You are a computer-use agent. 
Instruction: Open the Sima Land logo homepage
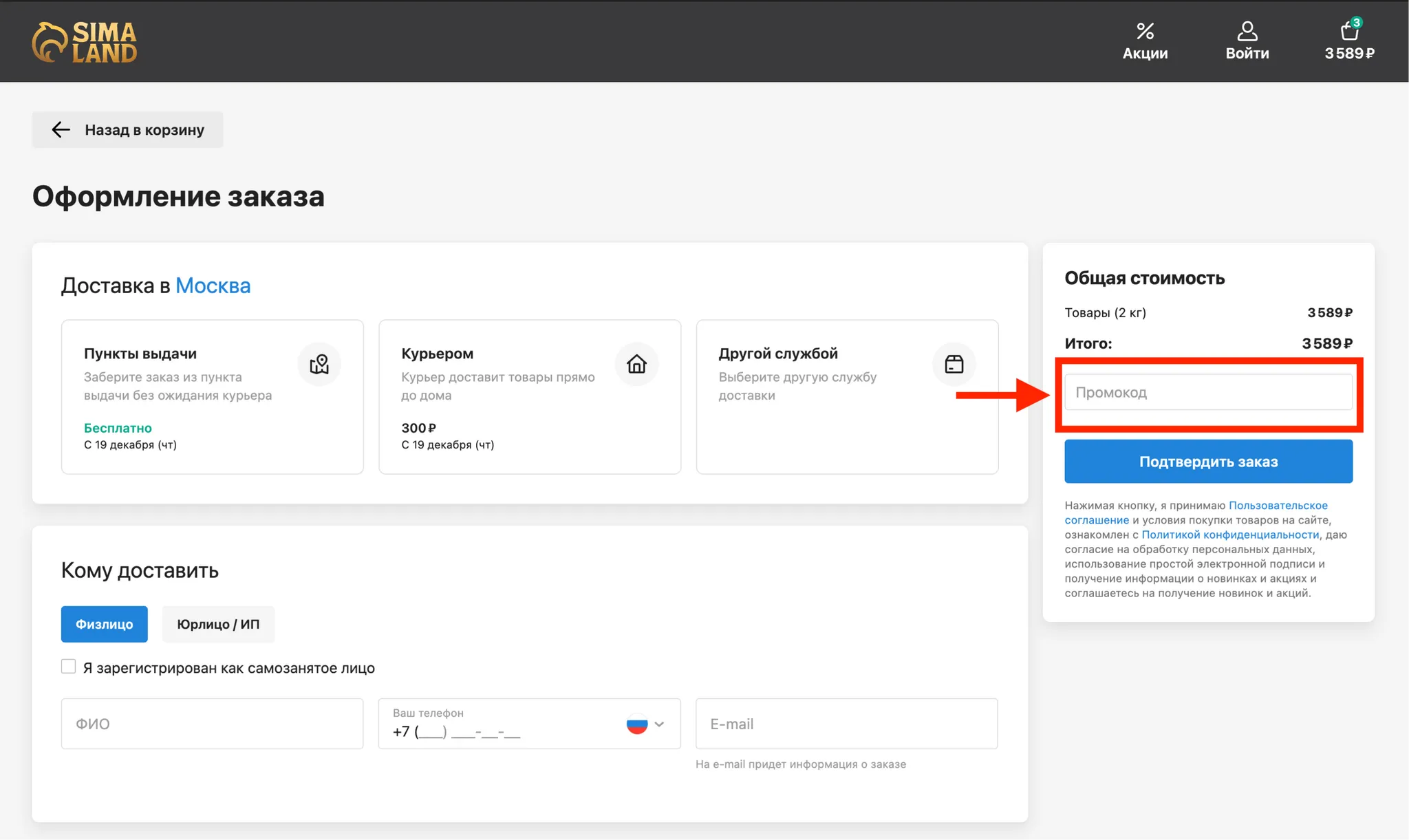85,42
